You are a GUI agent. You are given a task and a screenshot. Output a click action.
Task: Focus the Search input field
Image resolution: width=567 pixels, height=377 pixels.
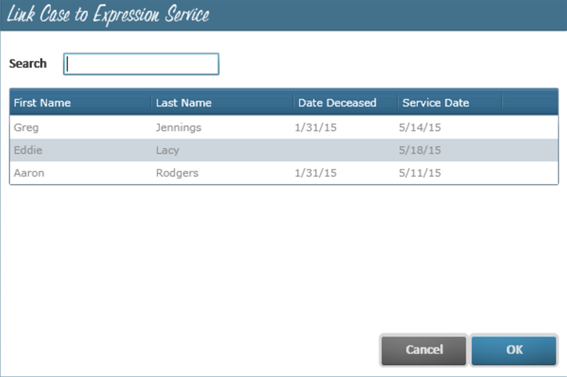point(141,64)
